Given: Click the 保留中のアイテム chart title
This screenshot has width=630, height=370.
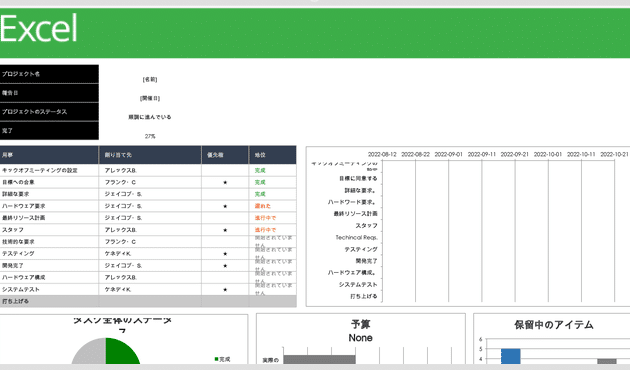Looking at the screenshot, I should click(554, 325).
